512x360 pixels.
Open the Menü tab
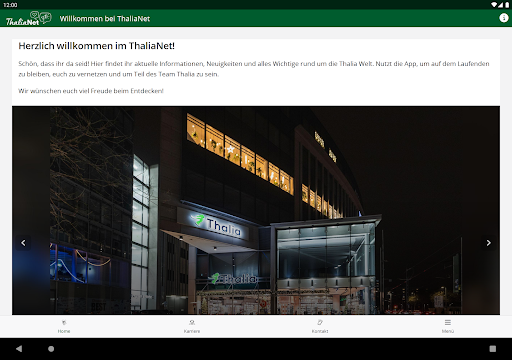pos(448,326)
